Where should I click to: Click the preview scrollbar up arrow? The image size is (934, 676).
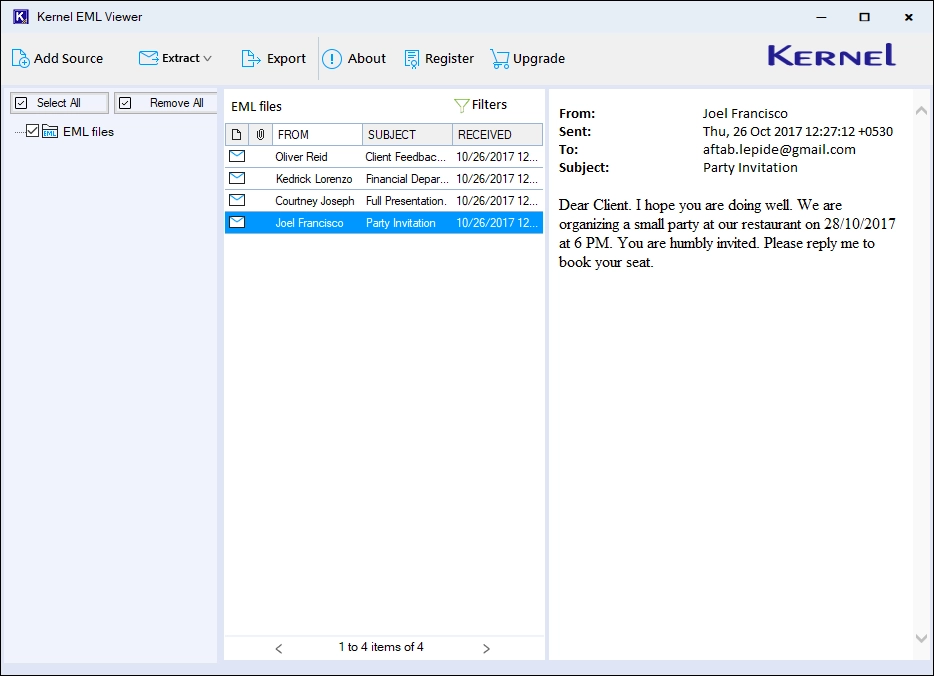click(921, 110)
